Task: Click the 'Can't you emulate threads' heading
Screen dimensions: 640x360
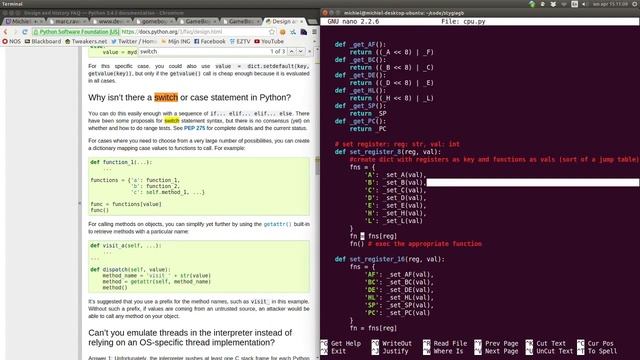Action: tap(190, 338)
